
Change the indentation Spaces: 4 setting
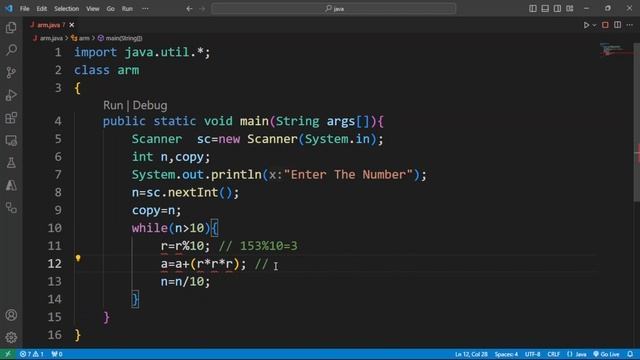pos(506,354)
